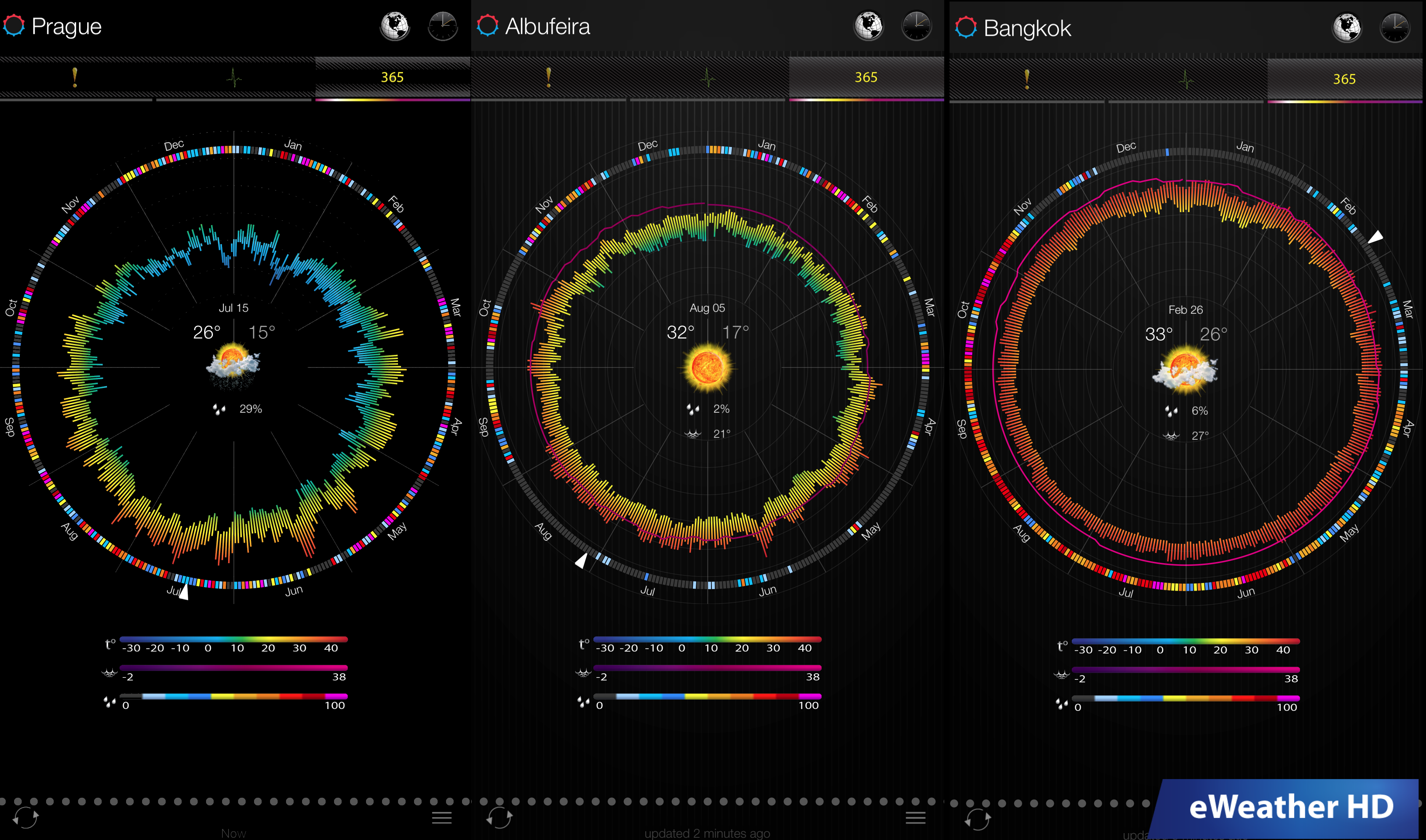Select the Jul date marker on Prague ring
Image resolution: width=1426 pixels, height=840 pixels.
[184, 592]
